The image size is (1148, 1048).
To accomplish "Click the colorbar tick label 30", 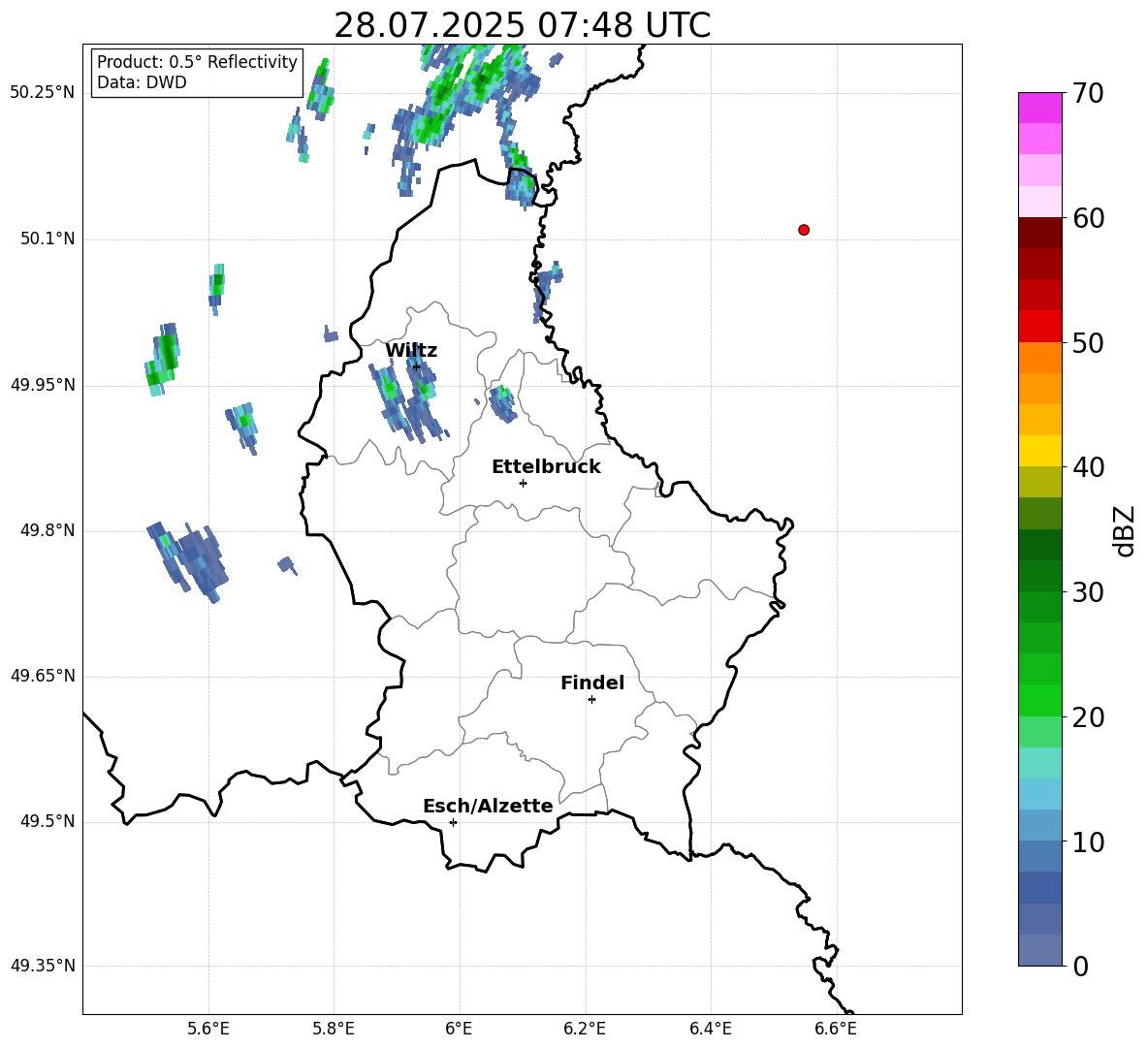I will [x=1088, y=592].
